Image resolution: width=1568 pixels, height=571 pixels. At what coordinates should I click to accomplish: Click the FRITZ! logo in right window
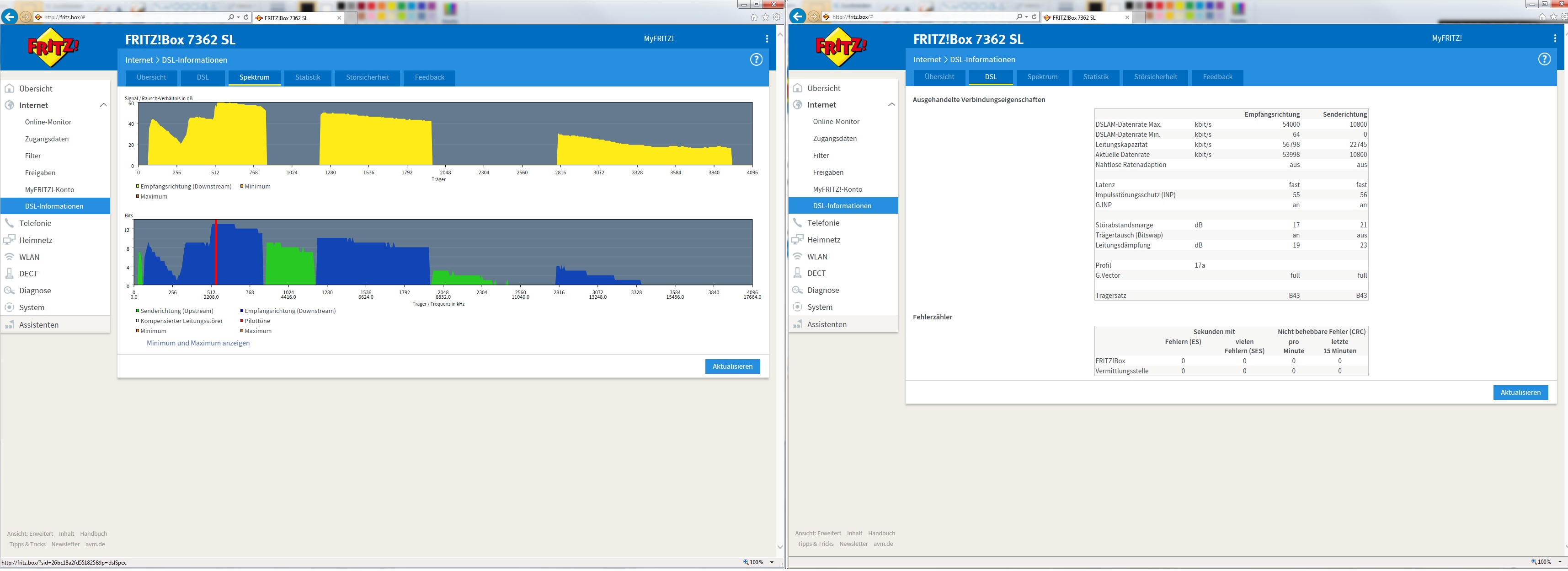click(841, 47)
